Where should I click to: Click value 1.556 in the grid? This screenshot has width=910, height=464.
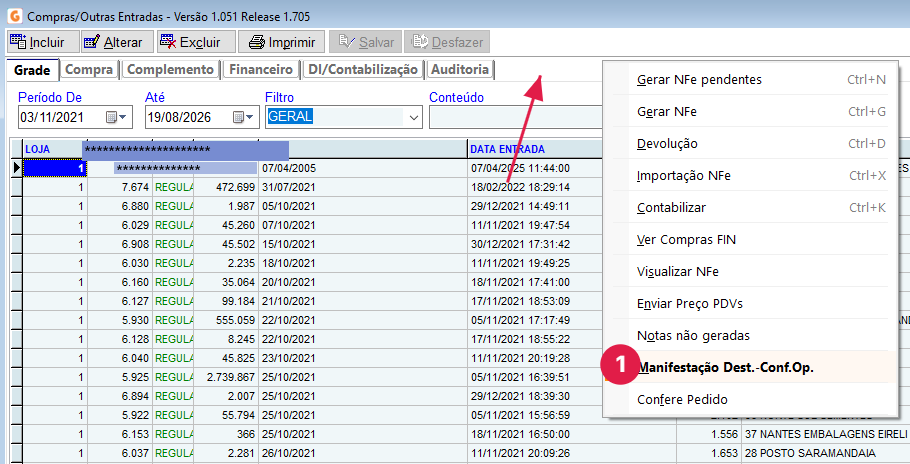[x=709, y=434]
